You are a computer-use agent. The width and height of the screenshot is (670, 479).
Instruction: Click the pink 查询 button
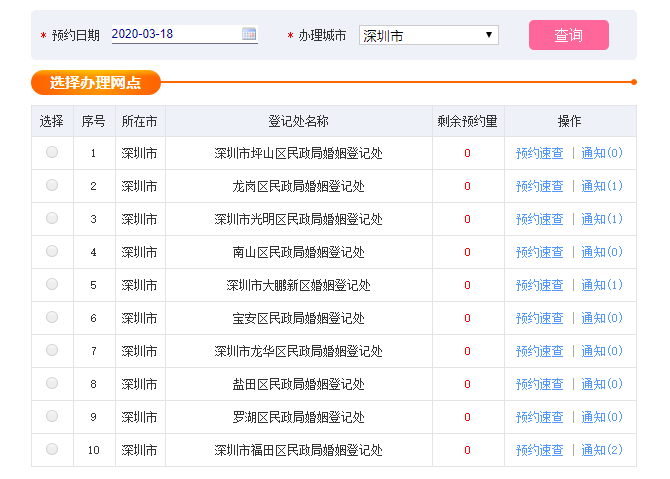pos(568,35)
